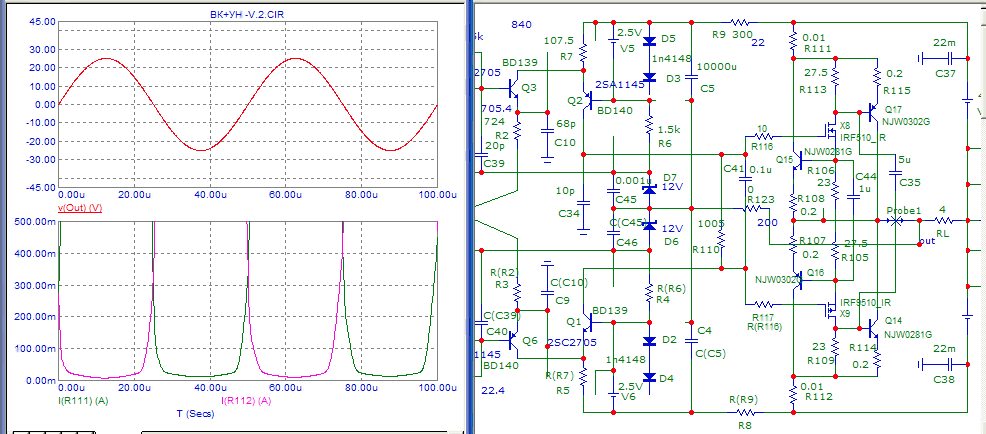
Task: Select the Q15 transistor symbol
Action: [x=797, y=160]
